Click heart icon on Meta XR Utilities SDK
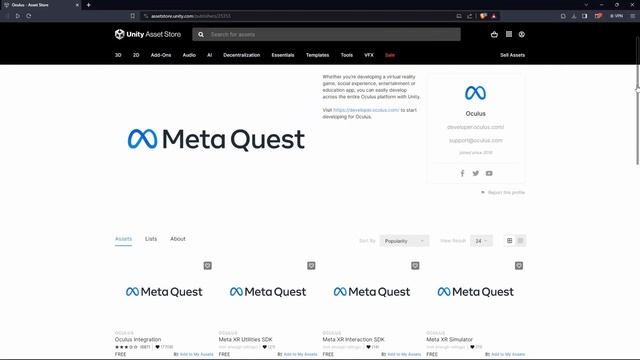The image size is (640, 360). coord(264,347)
